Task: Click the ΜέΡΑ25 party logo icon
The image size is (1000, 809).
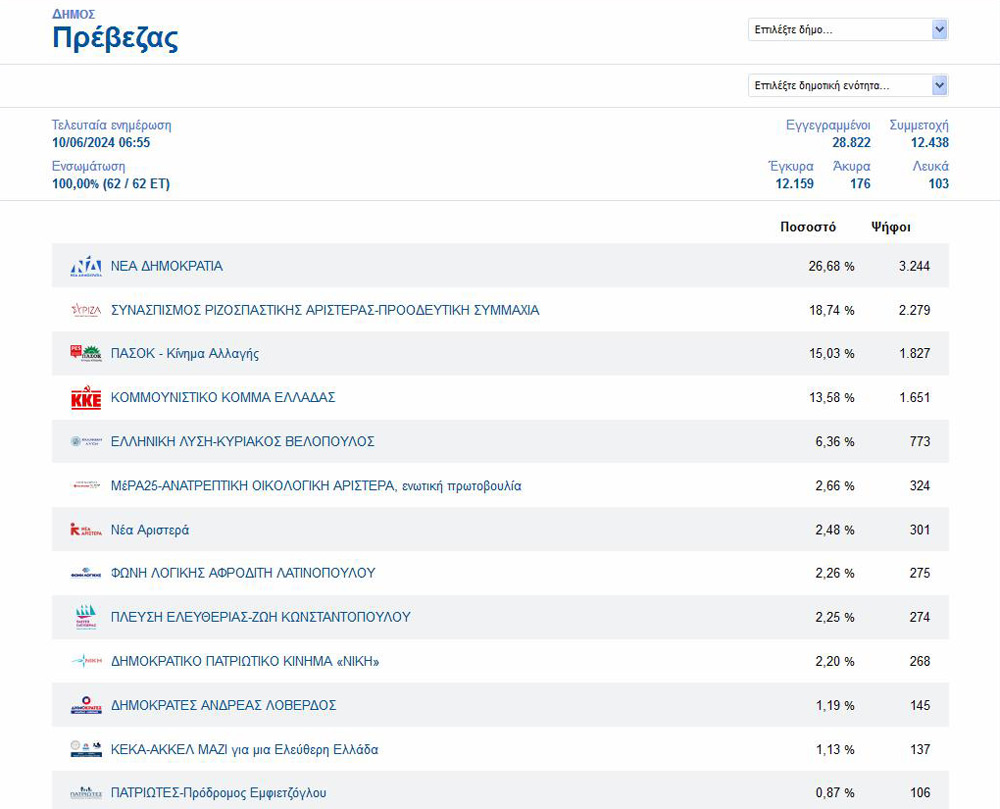Action: click(86, 486)
